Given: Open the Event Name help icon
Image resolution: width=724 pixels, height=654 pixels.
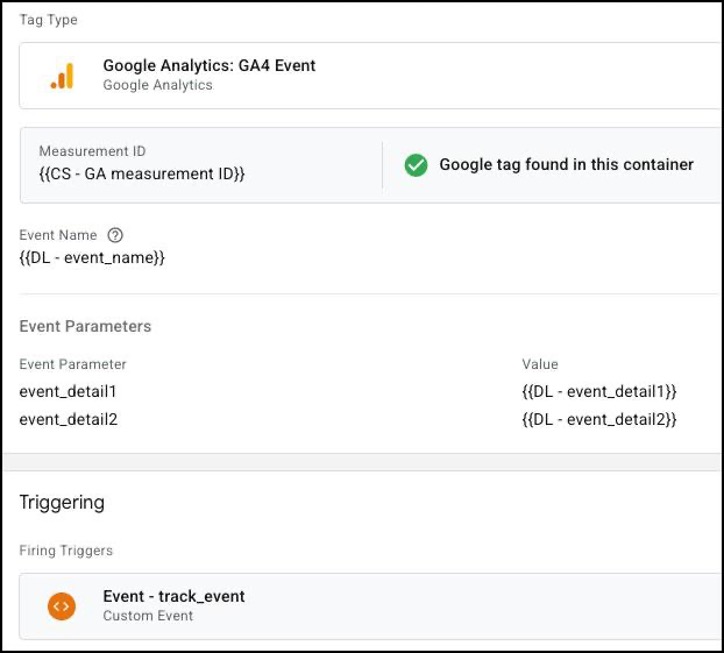Looking at the screenshot, I should coord(115,236).
